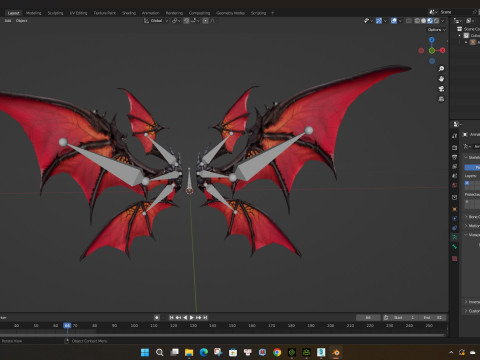This screenshot has height=360, width=480.
Task: Open viewport shading options dropdown
Action: pos(443,21)
